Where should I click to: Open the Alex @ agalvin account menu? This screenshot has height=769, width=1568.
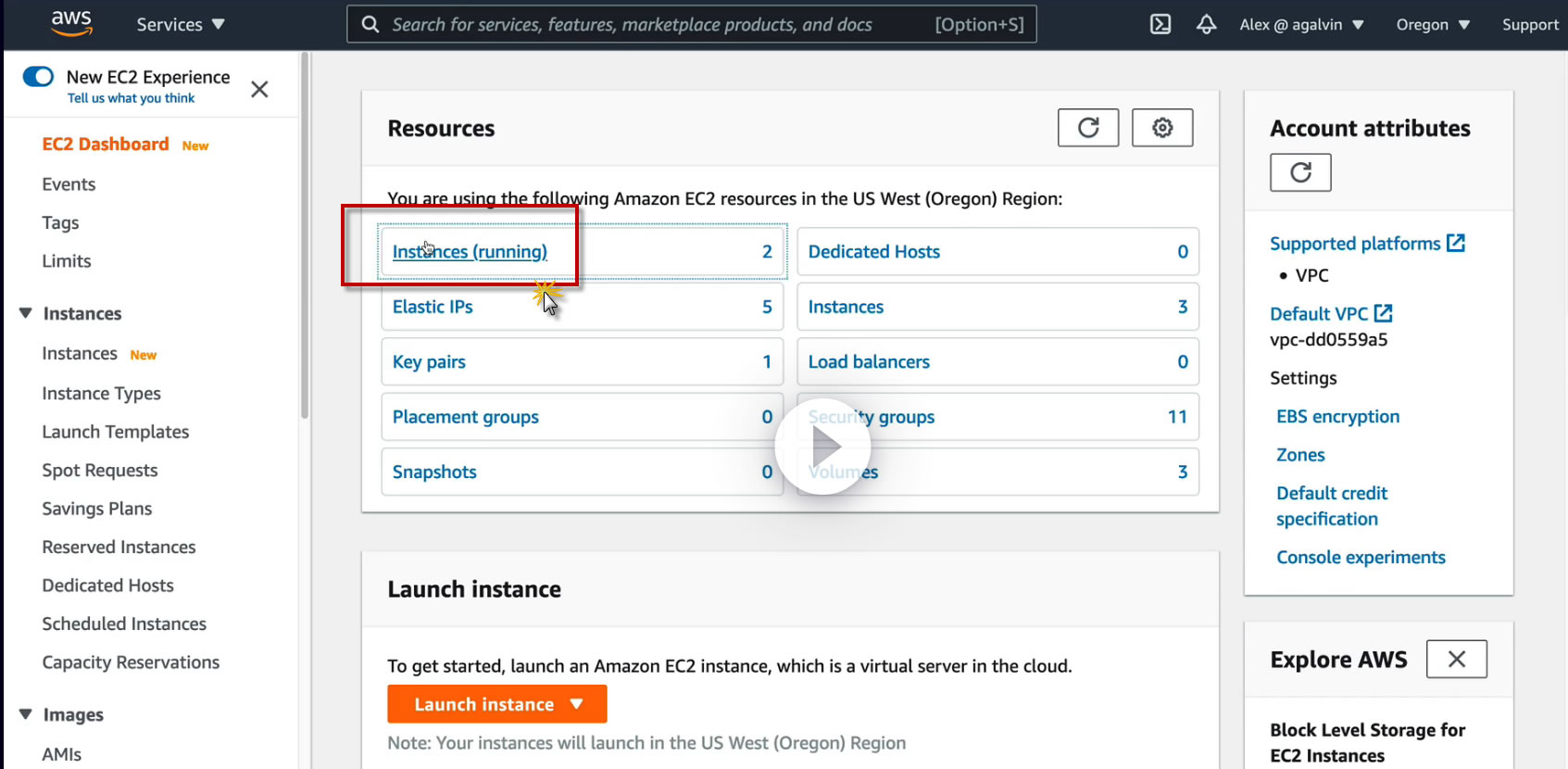pos(1301,24)
